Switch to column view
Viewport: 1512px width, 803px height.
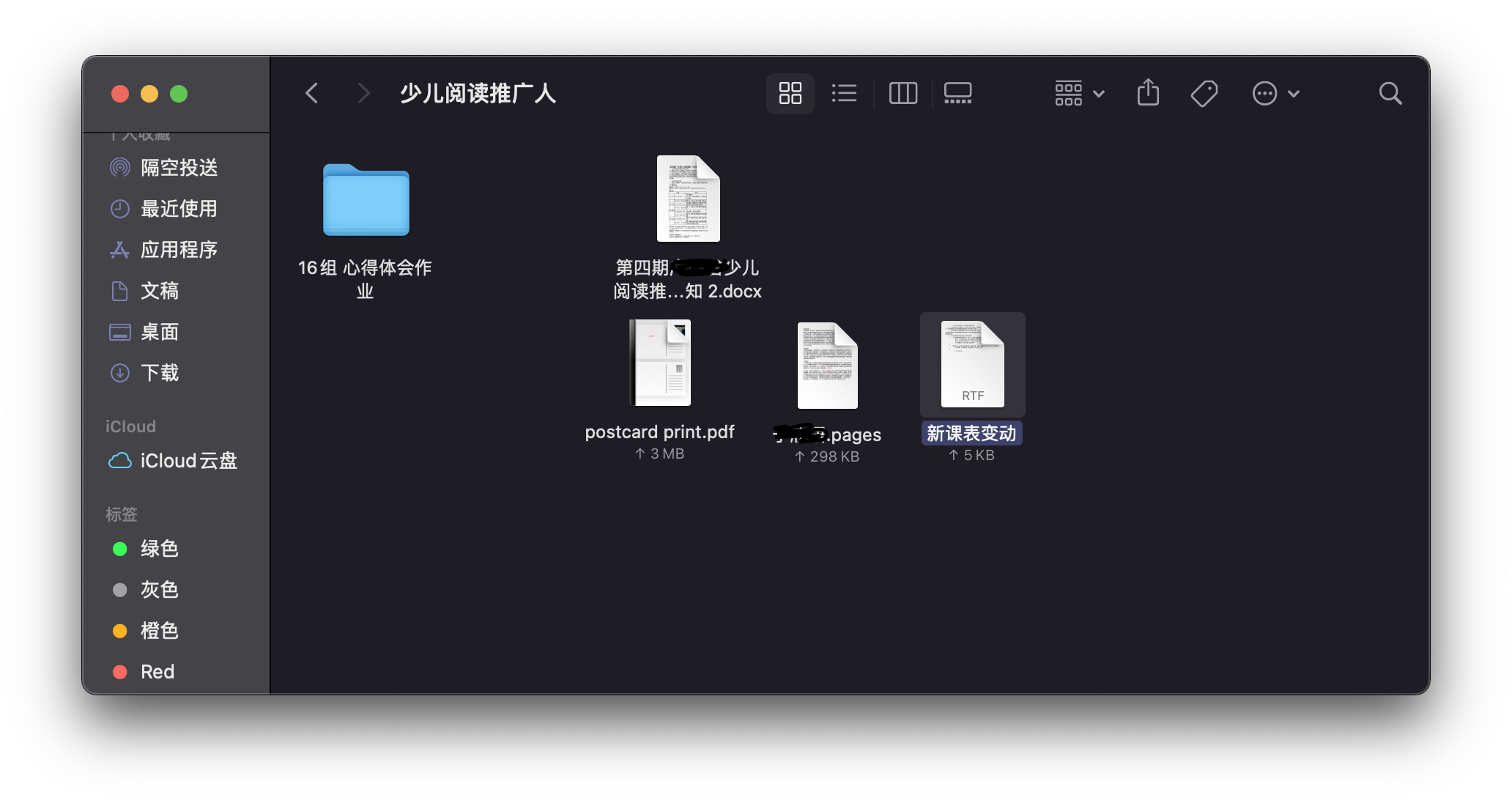click(903, 93)
